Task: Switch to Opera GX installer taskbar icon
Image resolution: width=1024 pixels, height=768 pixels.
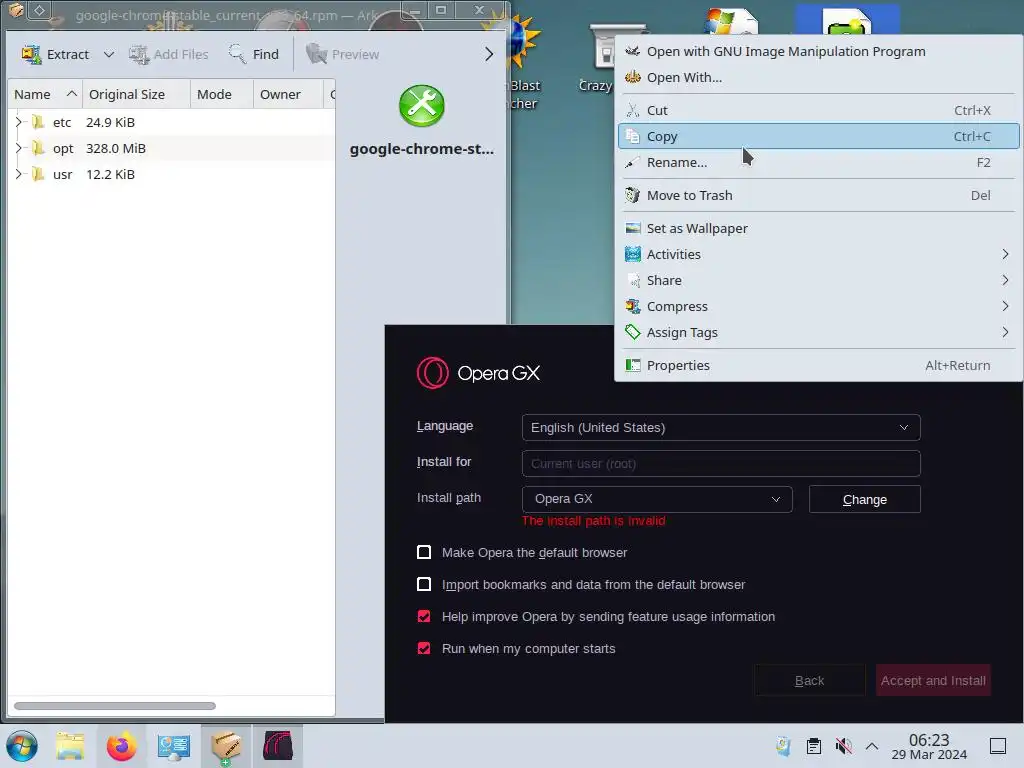Action: point(278,746)
